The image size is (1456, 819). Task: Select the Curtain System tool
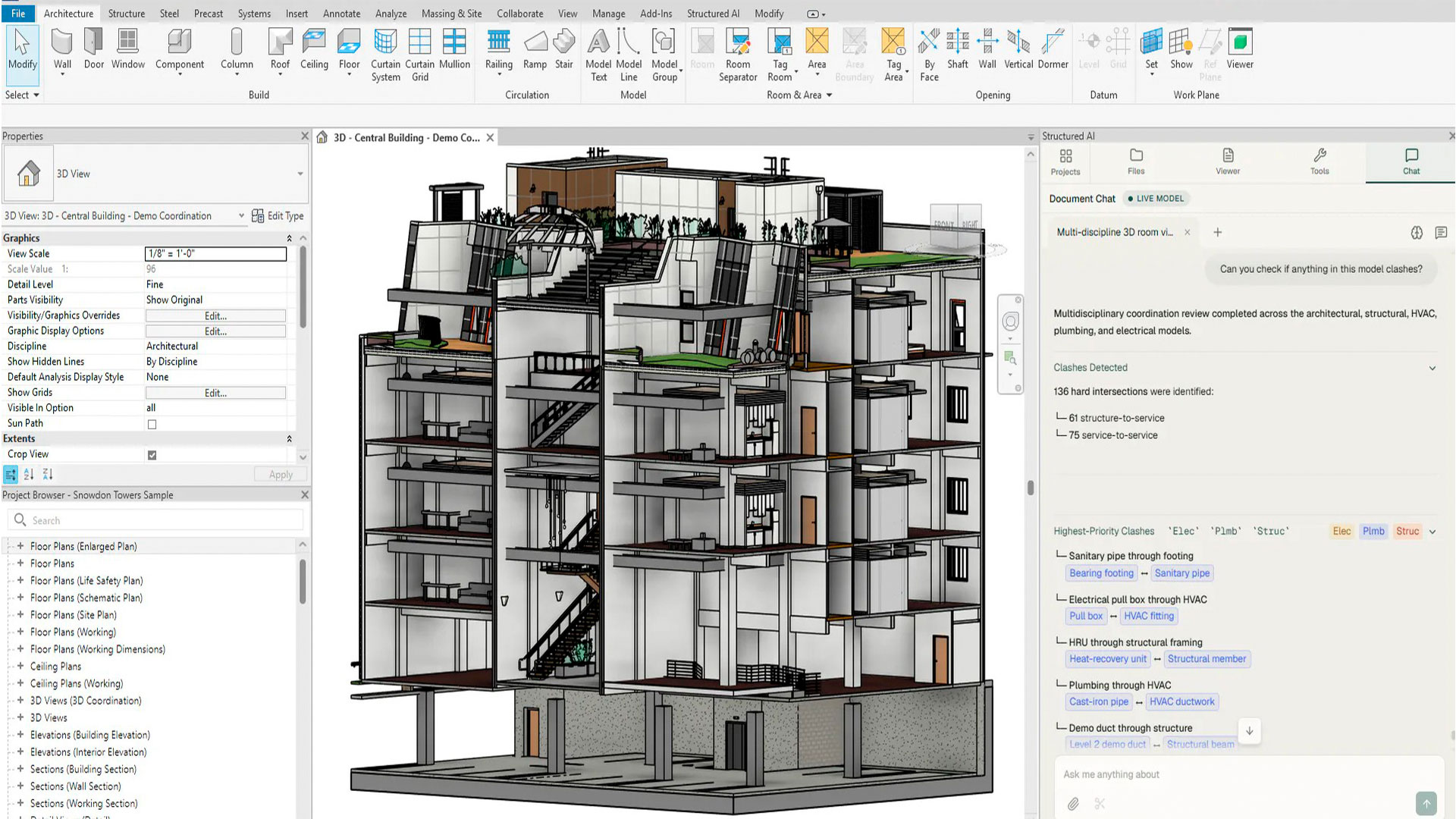click(385, 55)
